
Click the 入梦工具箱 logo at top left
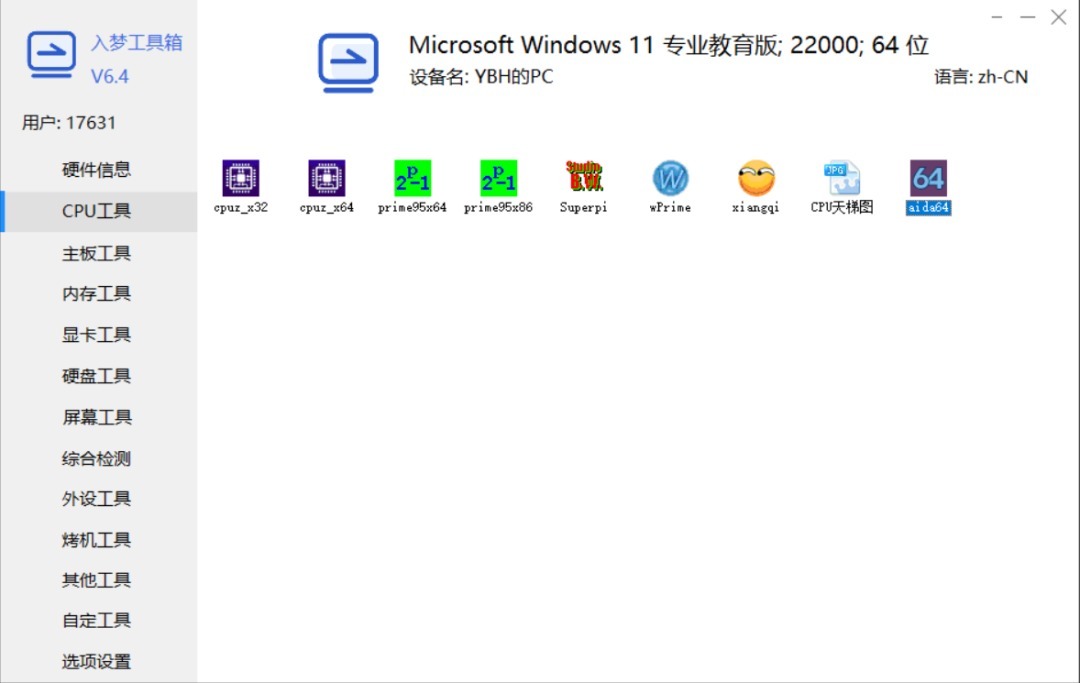coord(51,54)
